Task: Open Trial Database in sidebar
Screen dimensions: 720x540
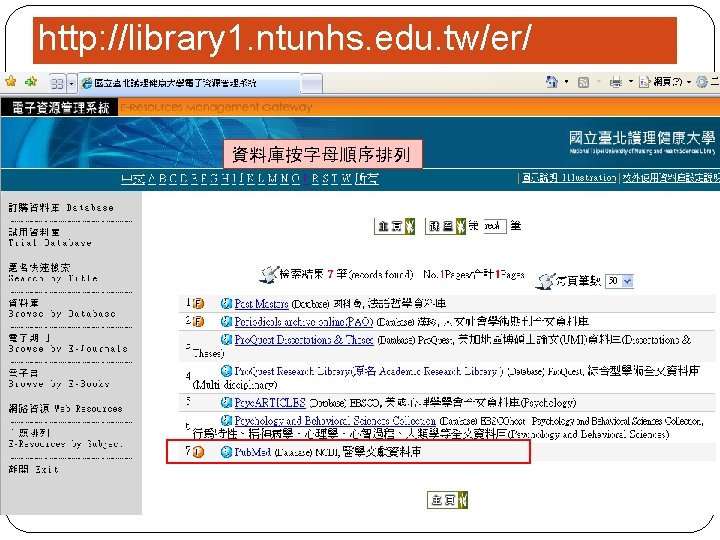Action: coord(50,237)
